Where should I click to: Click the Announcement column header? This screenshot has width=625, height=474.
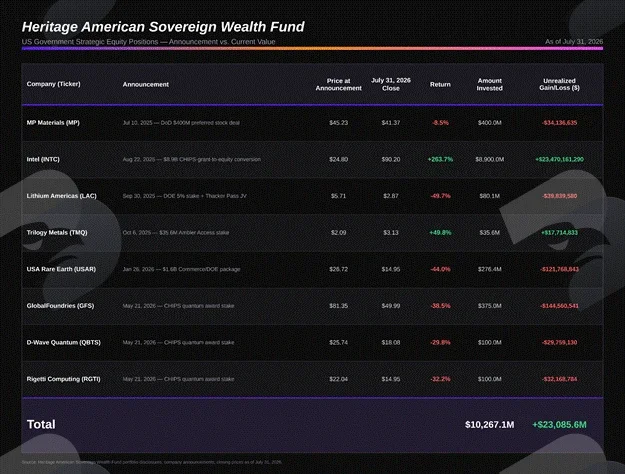tap(145, 85)
